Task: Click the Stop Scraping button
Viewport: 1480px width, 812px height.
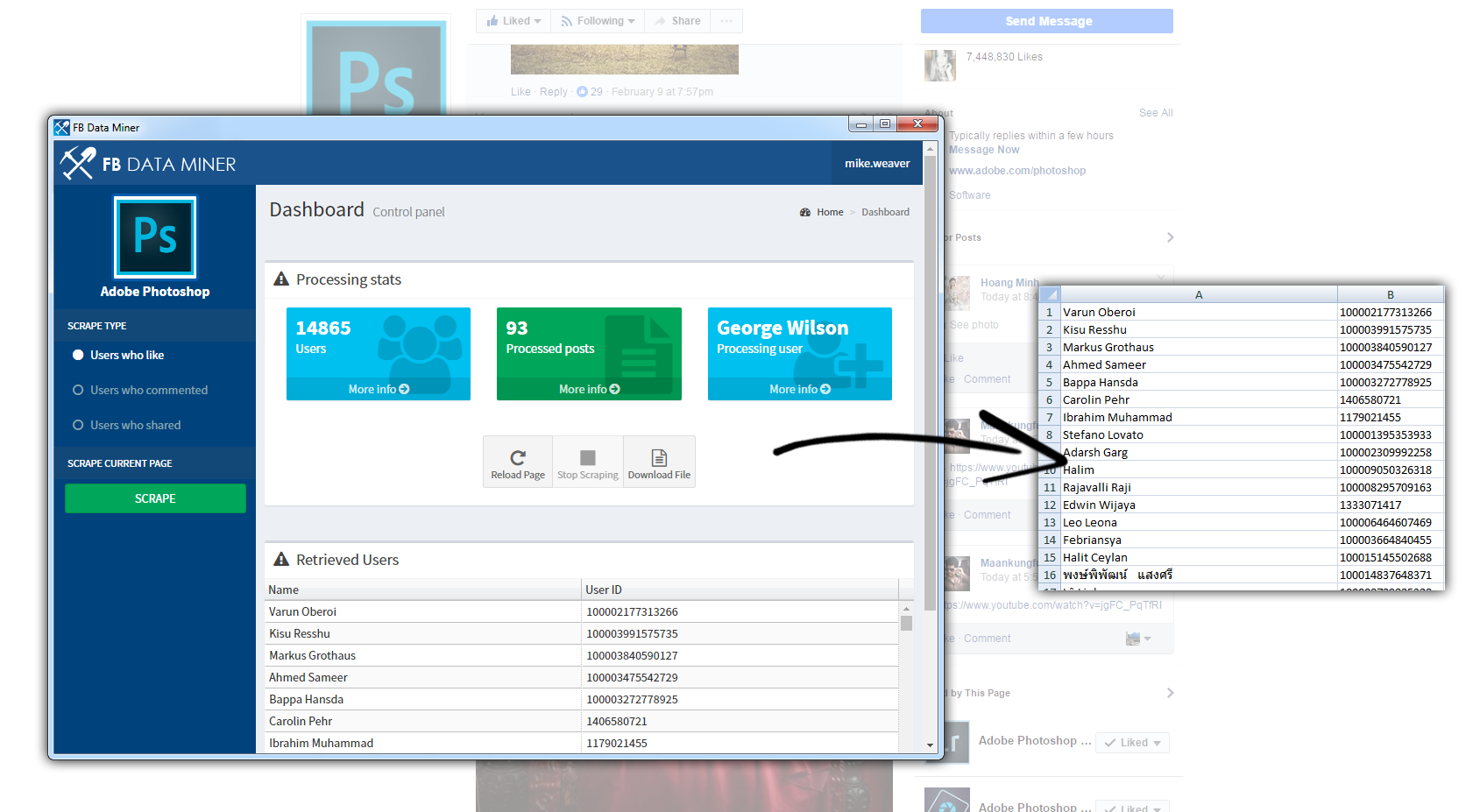Action: [x=588, y=462]
